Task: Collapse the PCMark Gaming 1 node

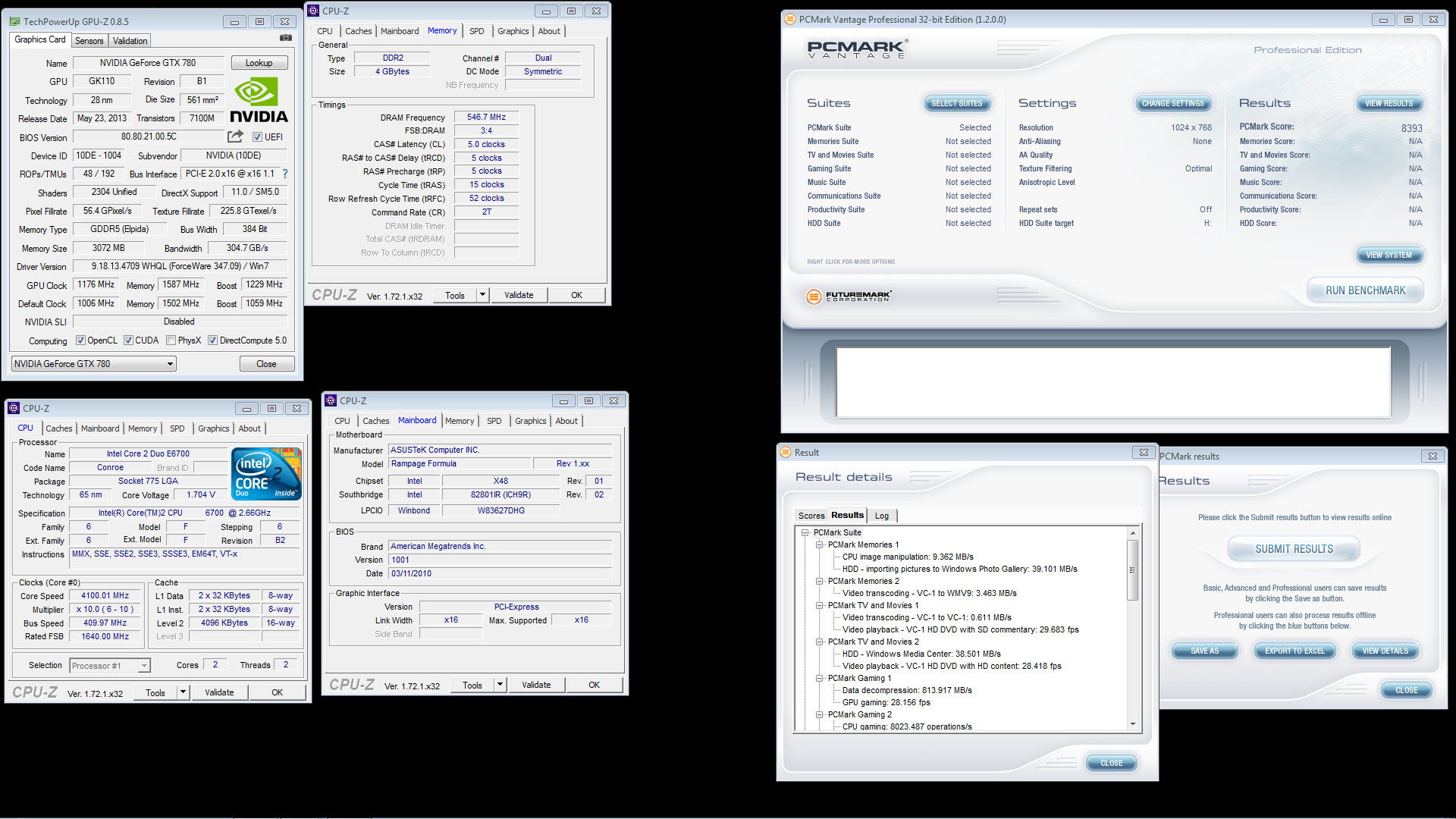Action: (820, 678)
